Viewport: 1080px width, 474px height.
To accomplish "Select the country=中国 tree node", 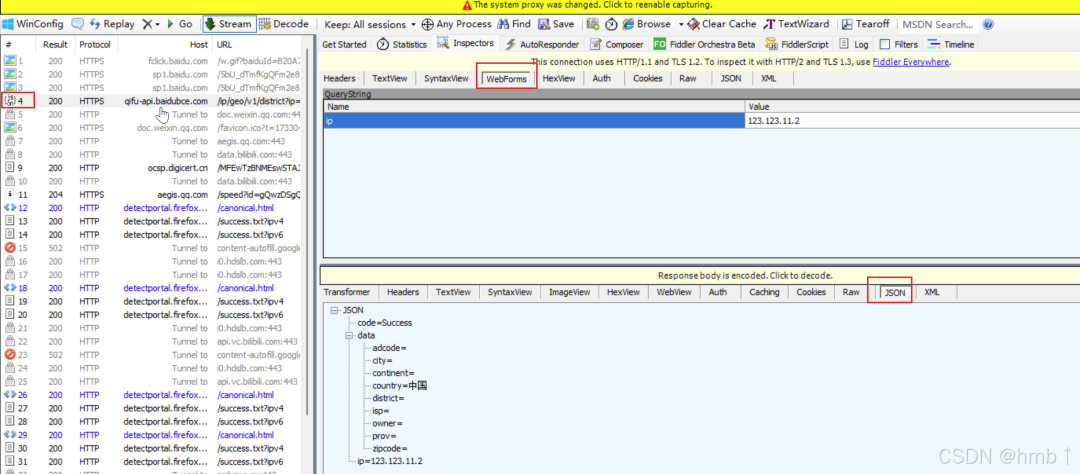I will pos(399,385).
